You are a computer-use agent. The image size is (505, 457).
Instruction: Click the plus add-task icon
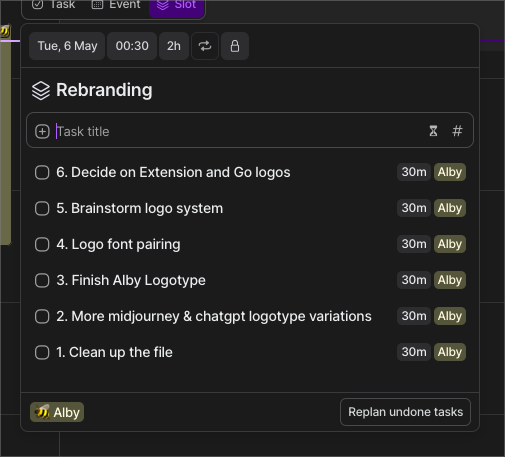[x=42, y=131]
